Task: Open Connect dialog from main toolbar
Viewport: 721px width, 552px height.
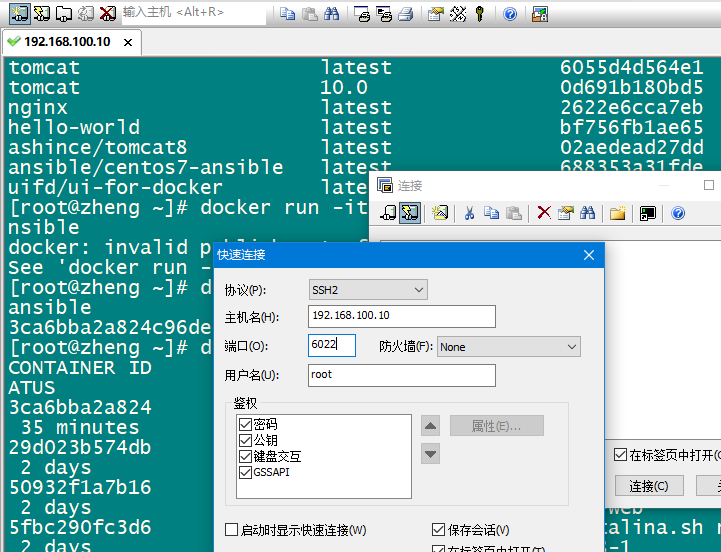Action: point(19,14)
